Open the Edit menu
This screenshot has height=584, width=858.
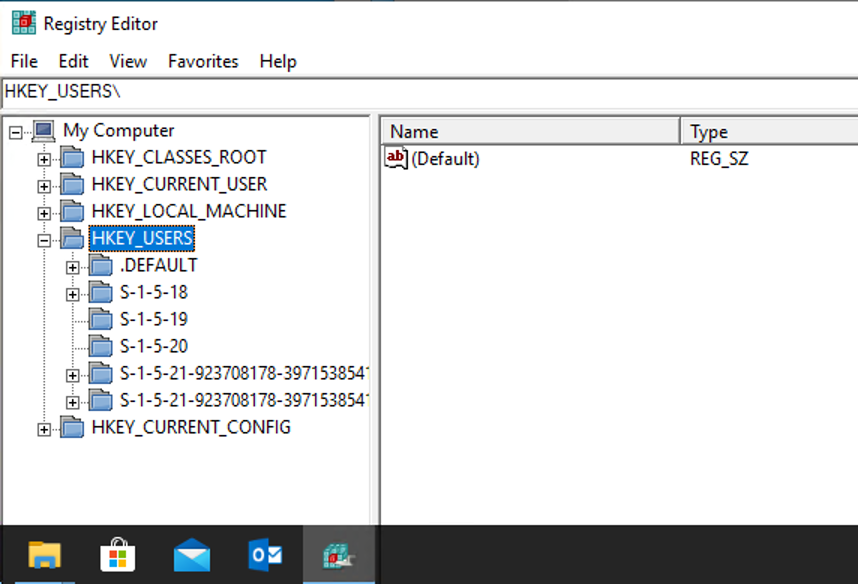click(73, 61)
